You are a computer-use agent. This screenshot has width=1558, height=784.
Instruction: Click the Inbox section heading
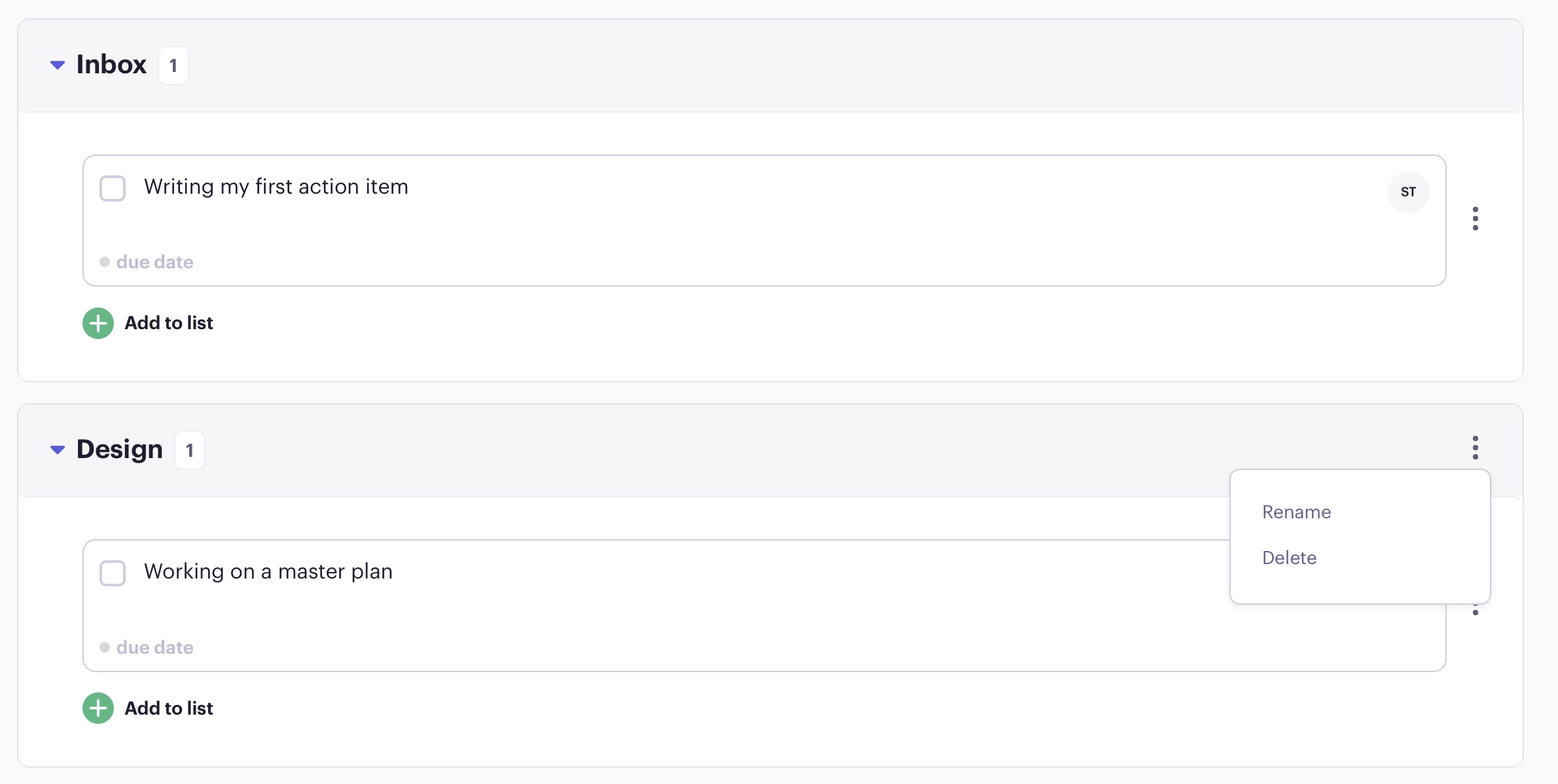click(x=111, y=65)
